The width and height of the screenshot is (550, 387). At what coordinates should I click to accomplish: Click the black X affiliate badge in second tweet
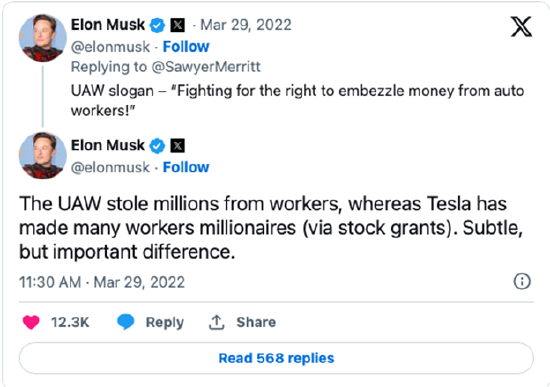(x=177, y=146)
